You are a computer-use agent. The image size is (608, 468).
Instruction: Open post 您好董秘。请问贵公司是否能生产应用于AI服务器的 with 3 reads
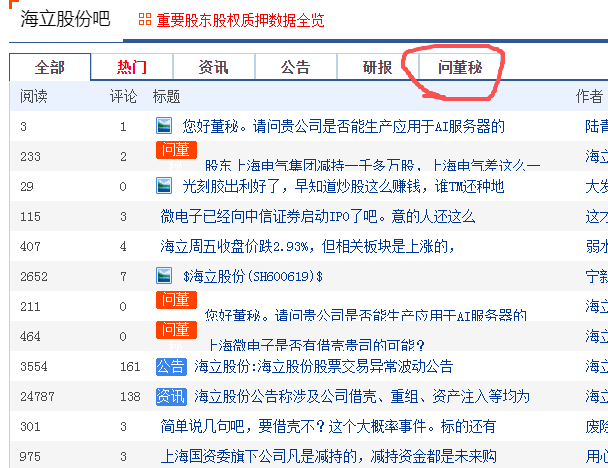(x=344, y=126)
